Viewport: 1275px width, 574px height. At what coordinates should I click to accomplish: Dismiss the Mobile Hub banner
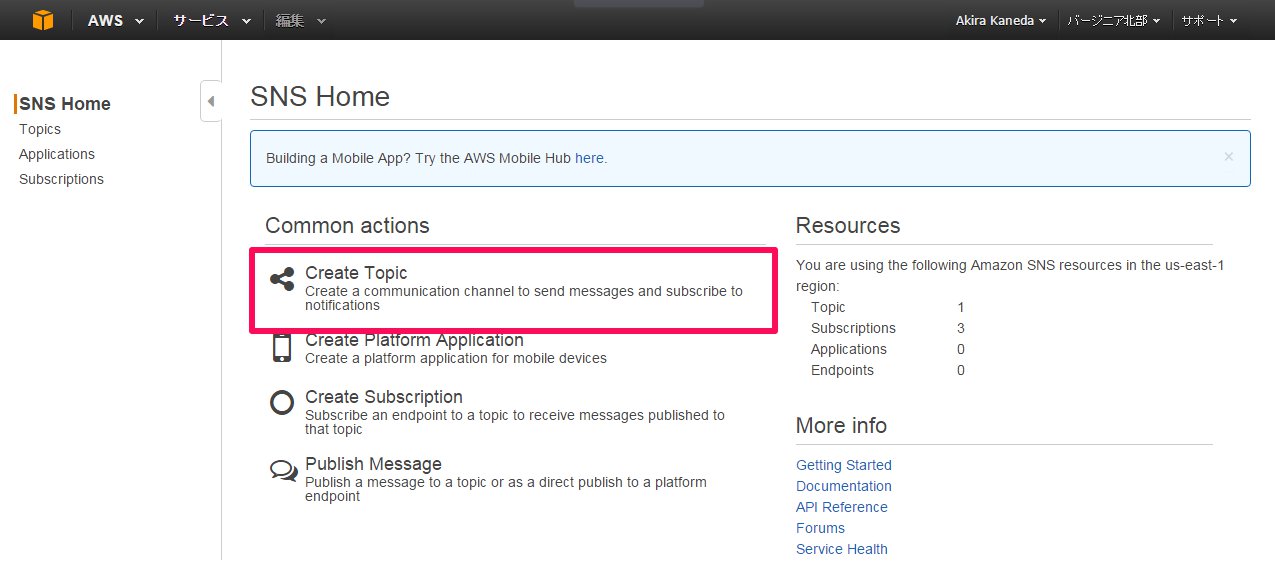1229,156
